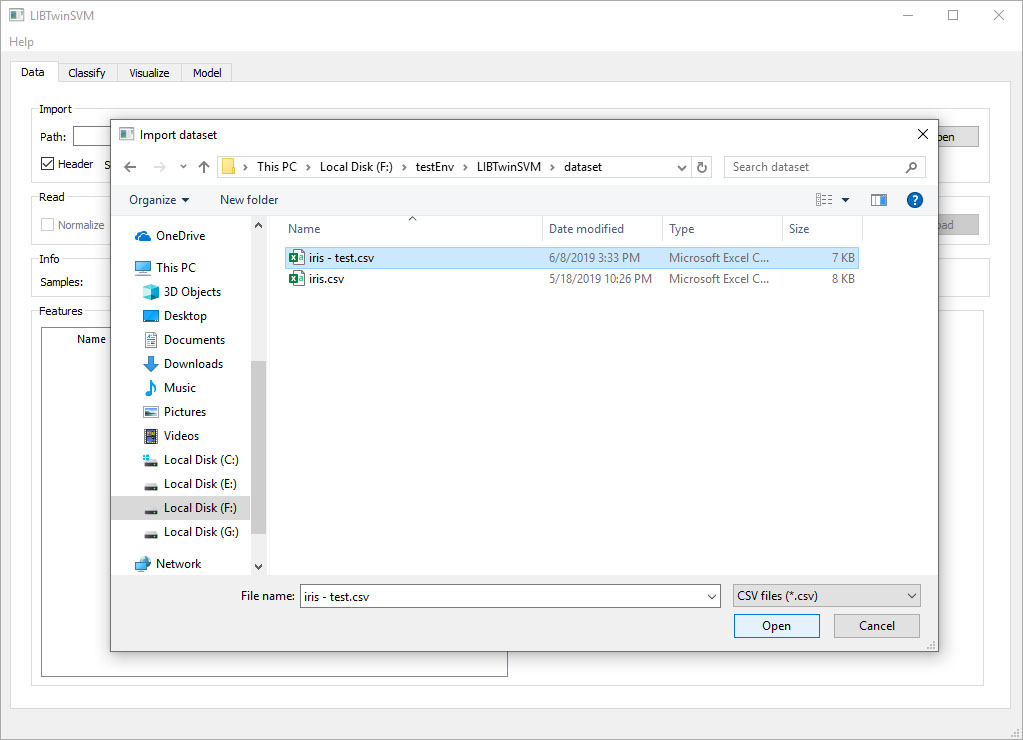The width and height of the screenshot is (1023, 740).
Task: Click the folder icon in address bar
Action: point(228,167)
